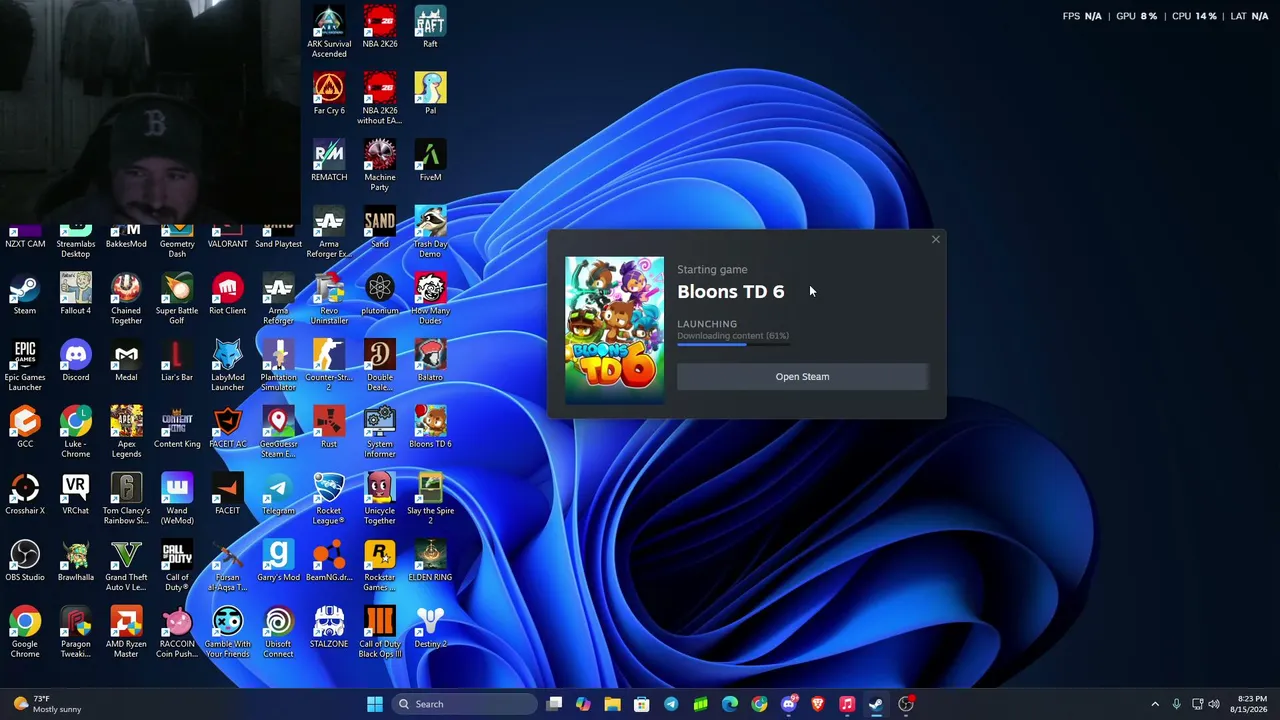Viewport: 1280px width, 720px height.
Task: Select the Counter-Strike 2 desktop icon
Action: (x=329, y=366)
